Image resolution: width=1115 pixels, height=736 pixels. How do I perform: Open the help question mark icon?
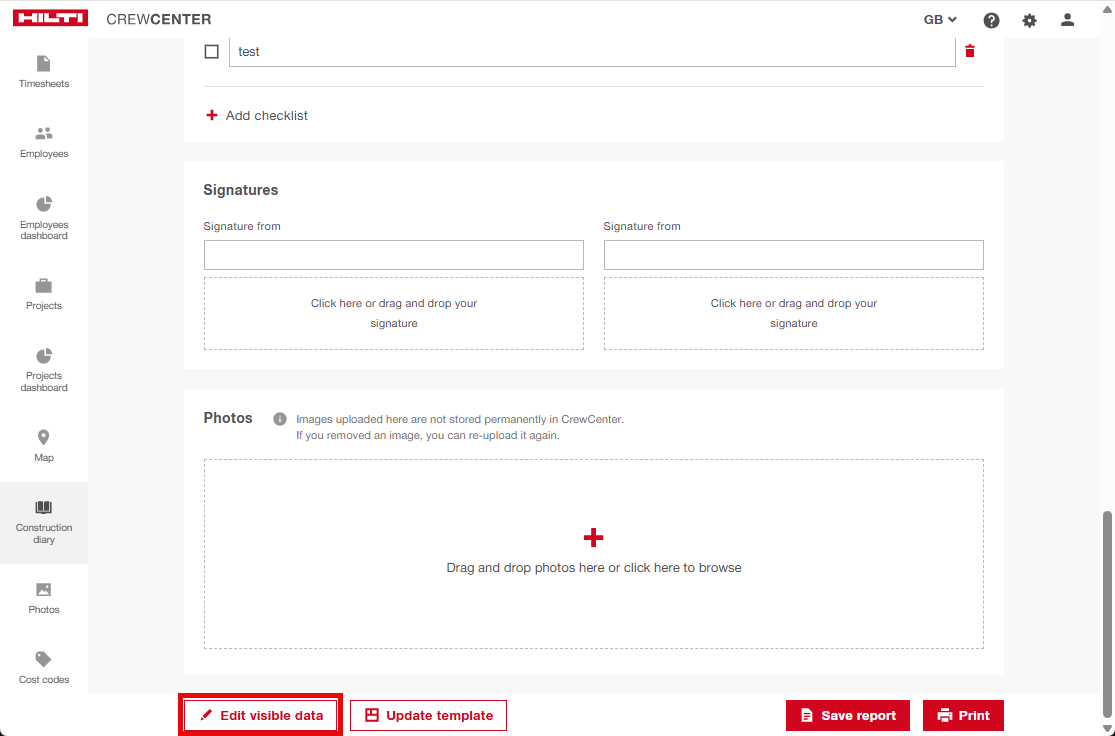991,20
